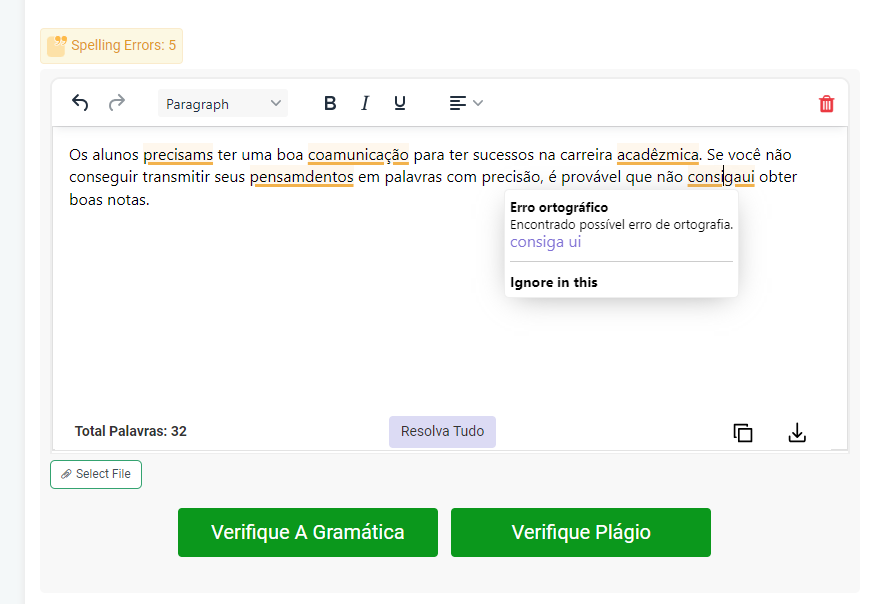Click the misspelled word 'acadêzmica'
The width and height of the screenshot is (872, 604).
(658, 155)
